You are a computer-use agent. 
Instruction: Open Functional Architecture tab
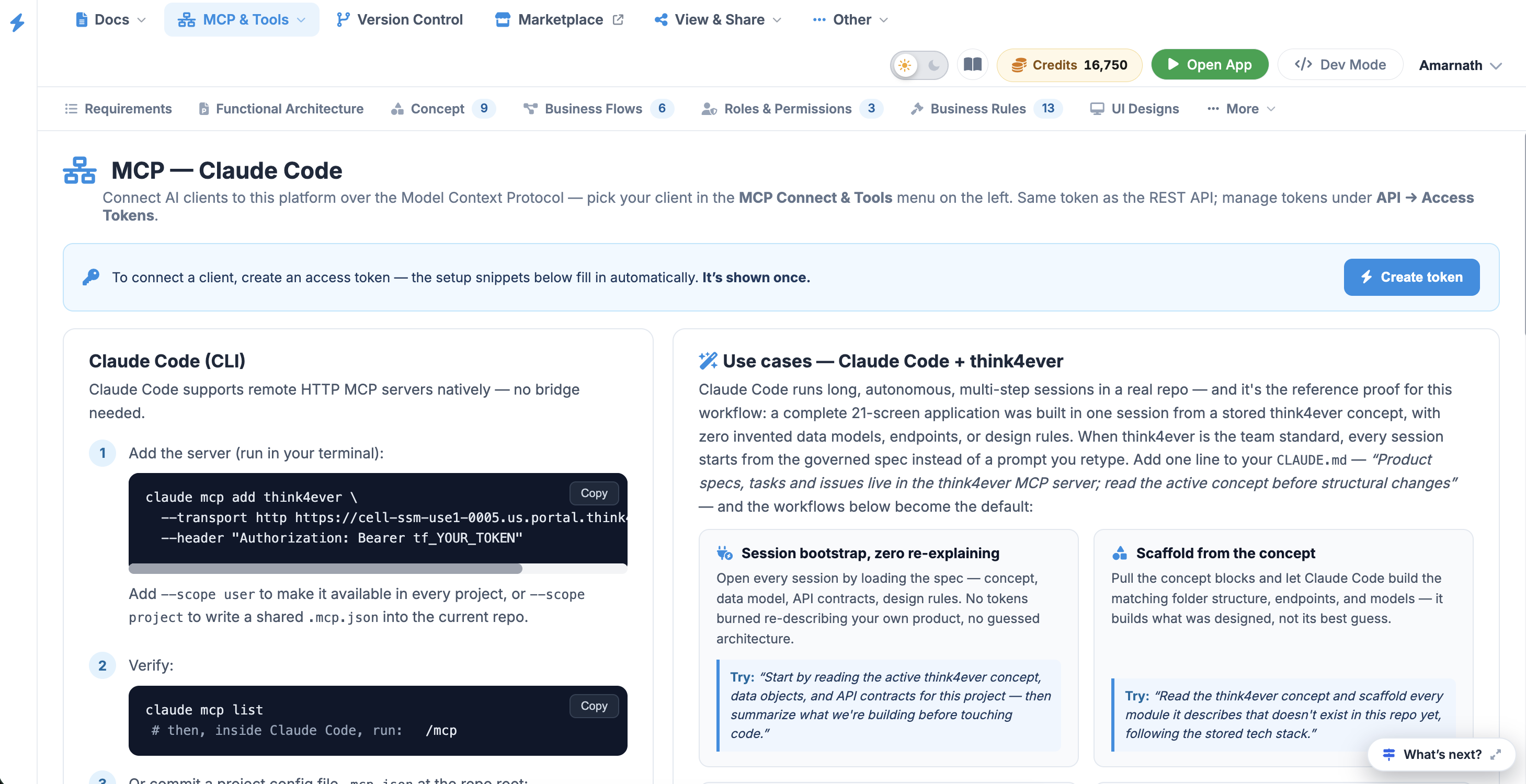281,109
